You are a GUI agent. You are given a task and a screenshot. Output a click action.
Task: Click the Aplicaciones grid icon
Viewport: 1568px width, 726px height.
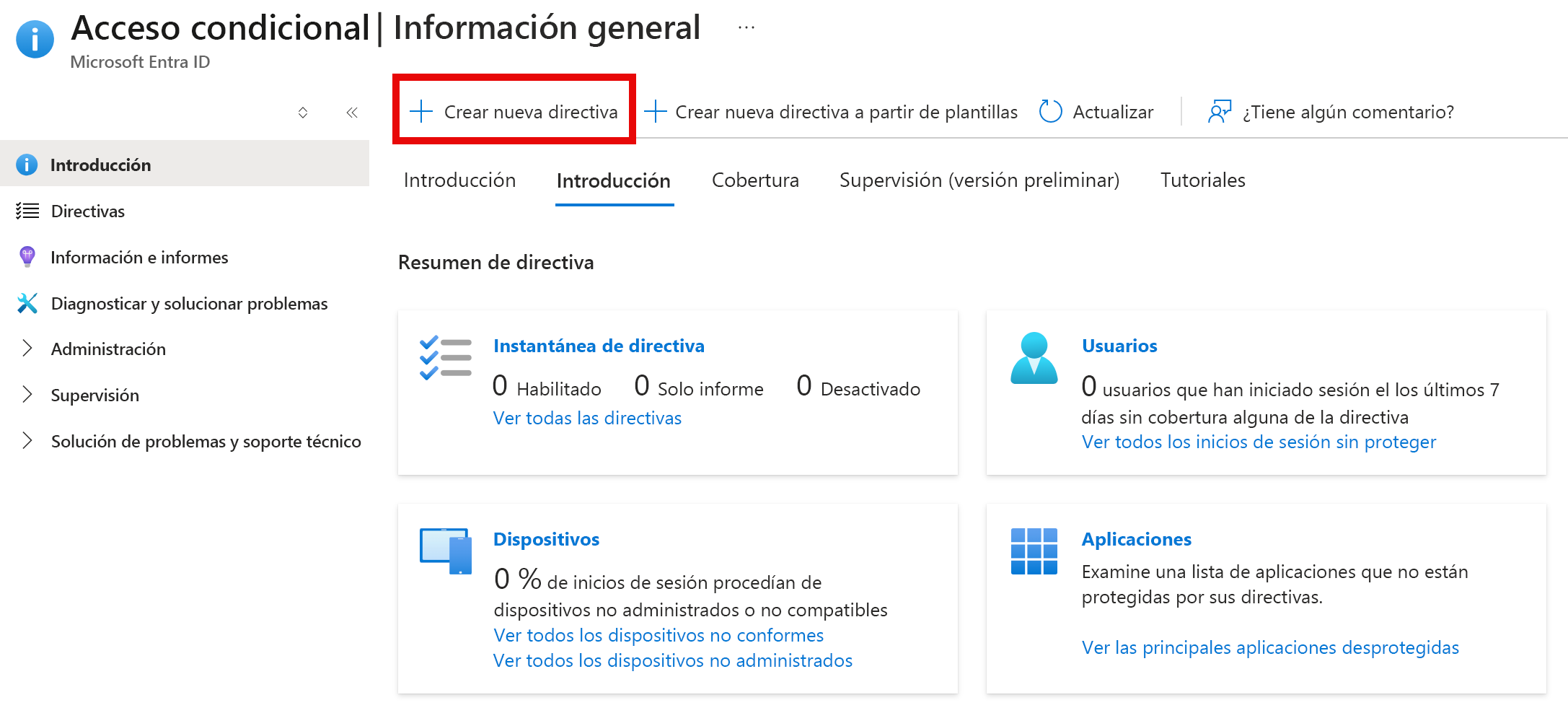coord(1034,551)
